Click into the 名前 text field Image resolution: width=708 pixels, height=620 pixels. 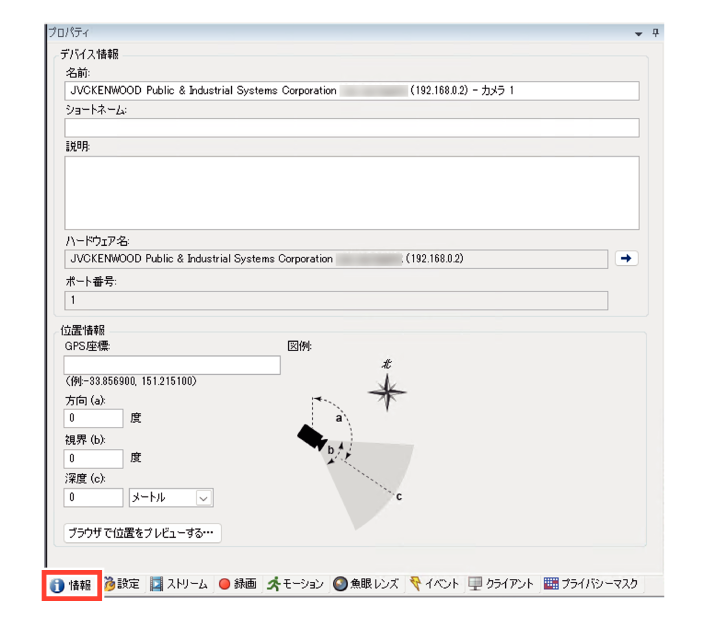pos(351,91)
